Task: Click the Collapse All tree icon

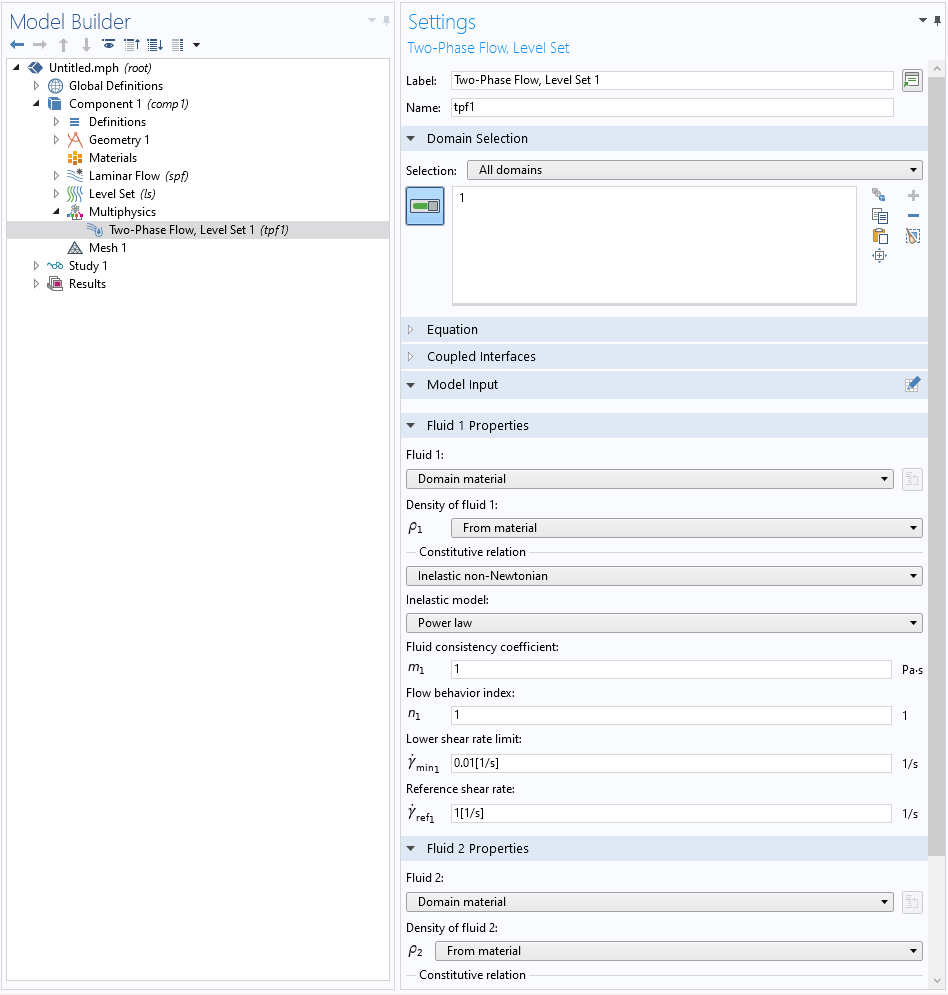Action: (132, 45)
